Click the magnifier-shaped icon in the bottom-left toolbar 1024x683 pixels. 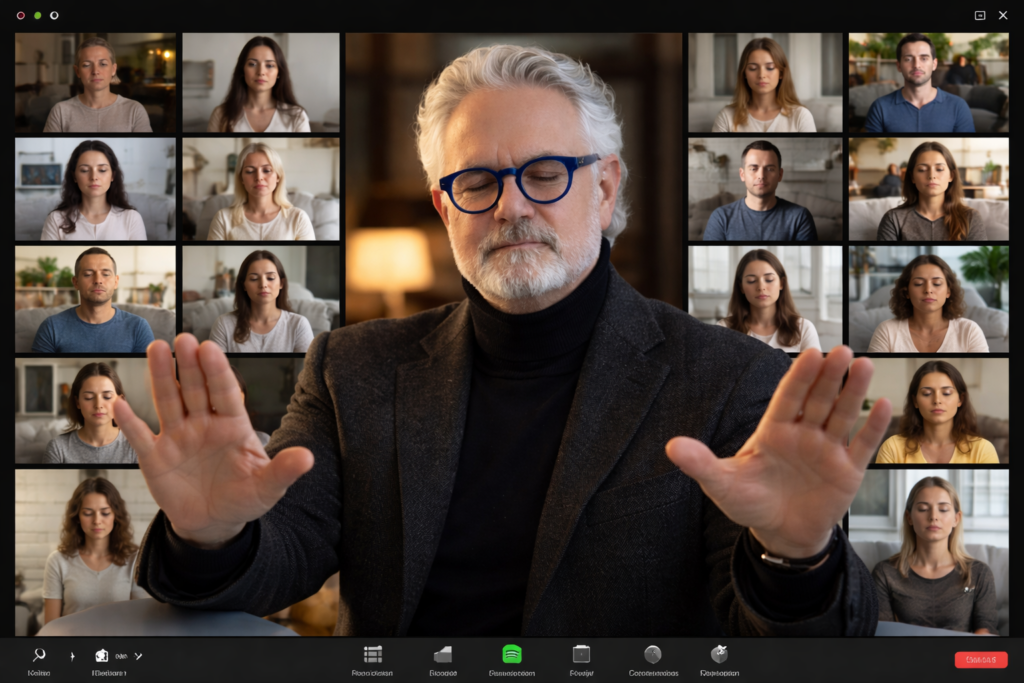(39, 655)
